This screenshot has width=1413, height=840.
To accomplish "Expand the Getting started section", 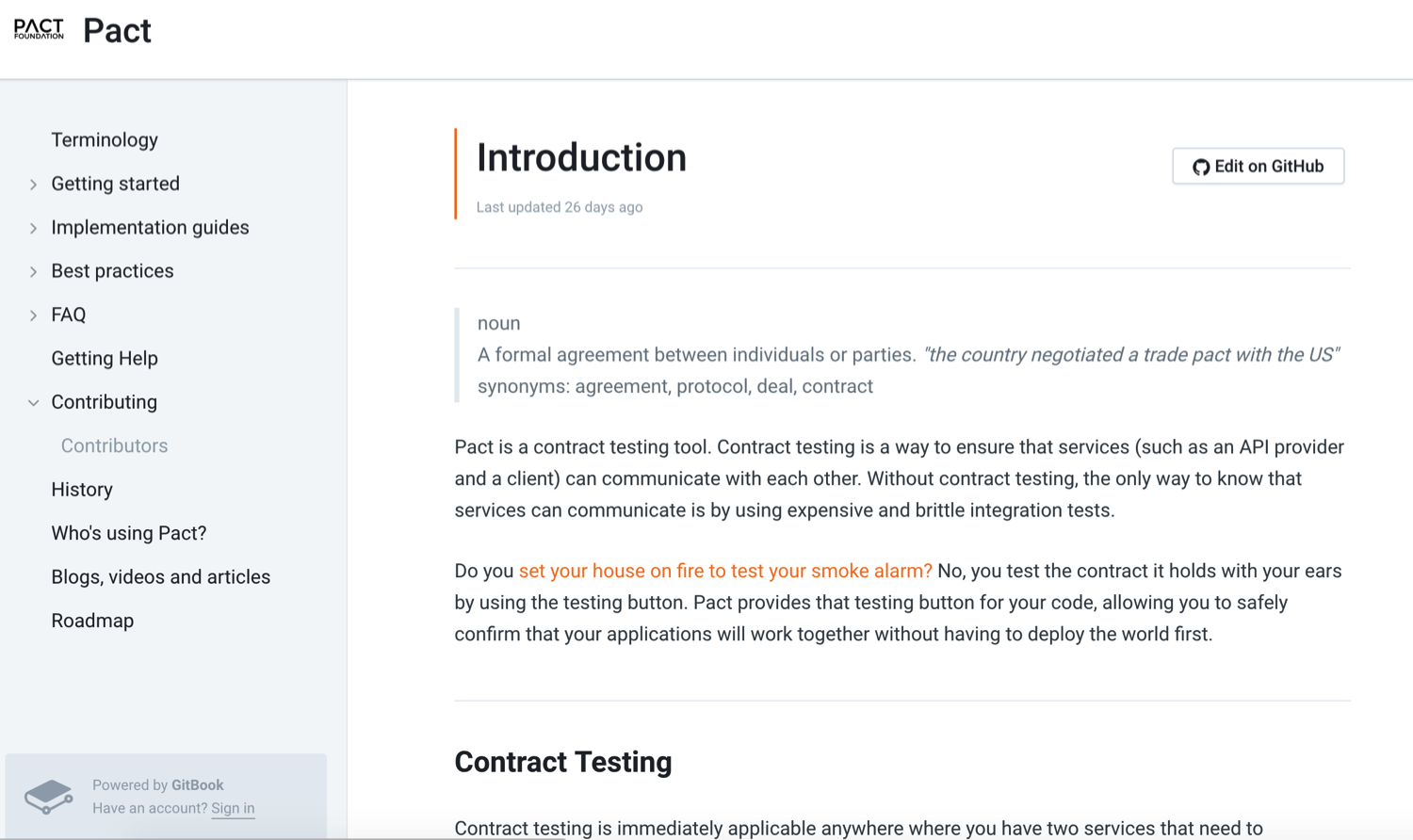I will pos(33,185).
